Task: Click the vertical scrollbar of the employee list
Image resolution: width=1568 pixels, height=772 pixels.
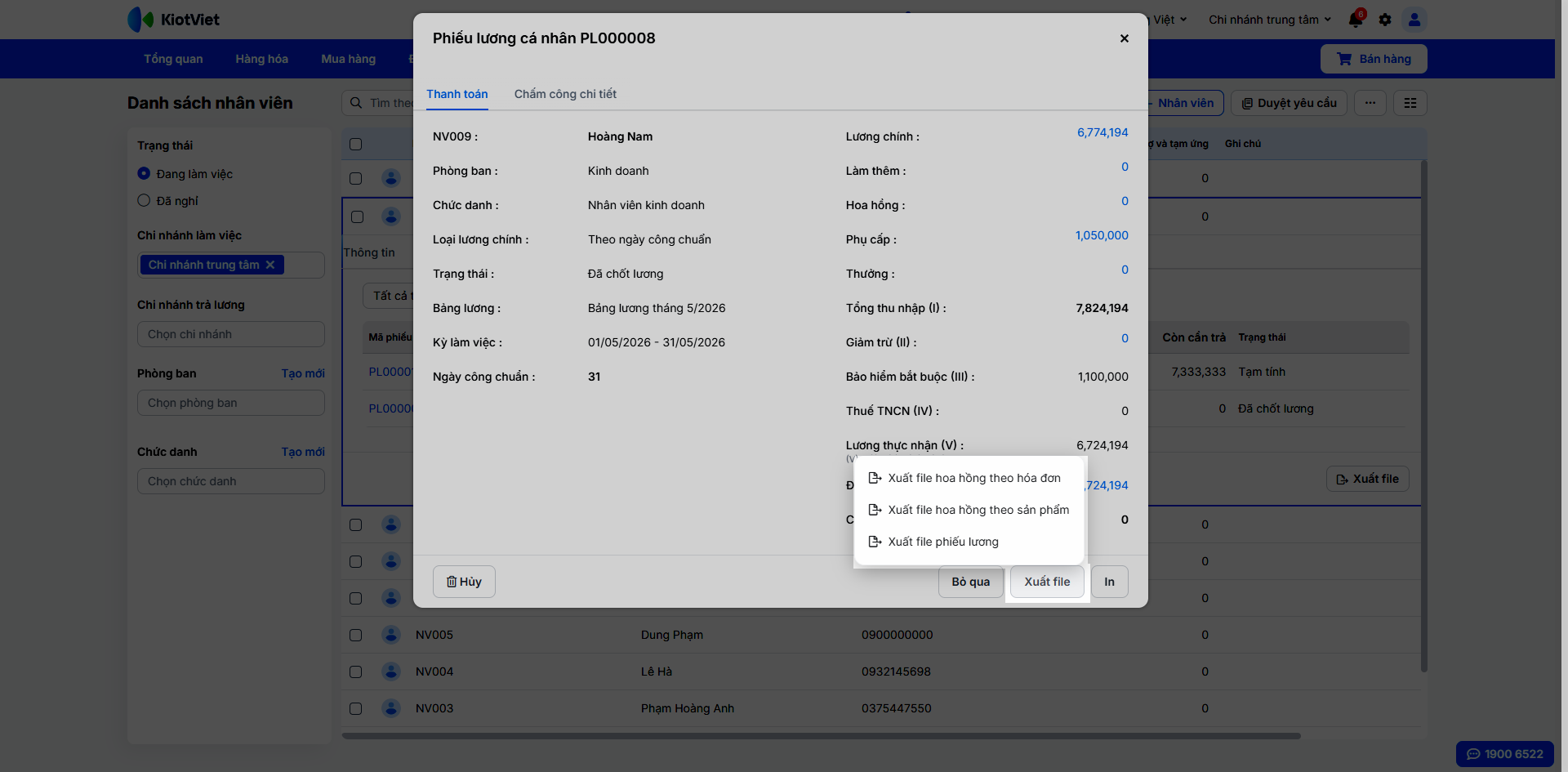Action: point(1424,416)
